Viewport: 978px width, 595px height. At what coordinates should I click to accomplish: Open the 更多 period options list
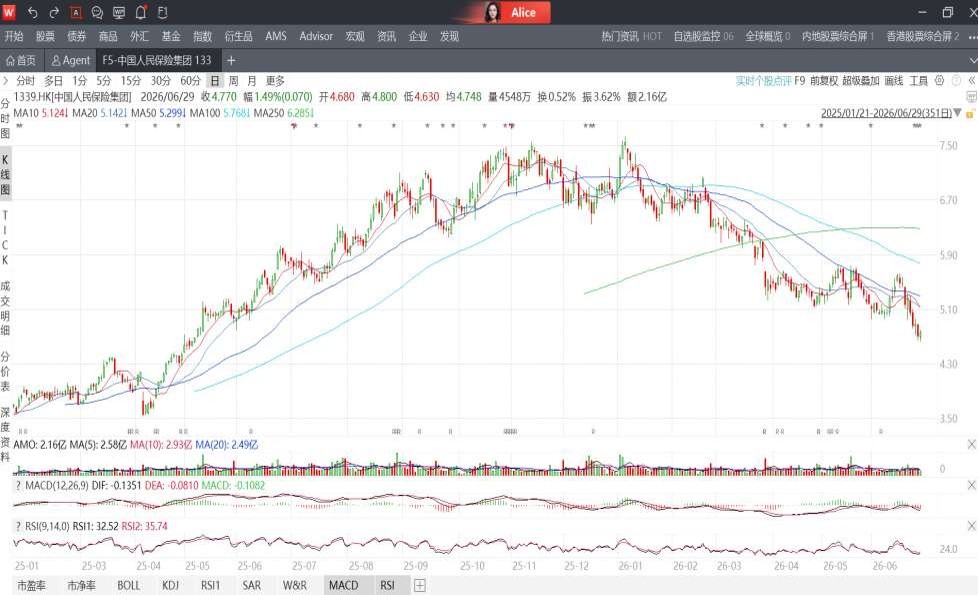pos(275,80)
